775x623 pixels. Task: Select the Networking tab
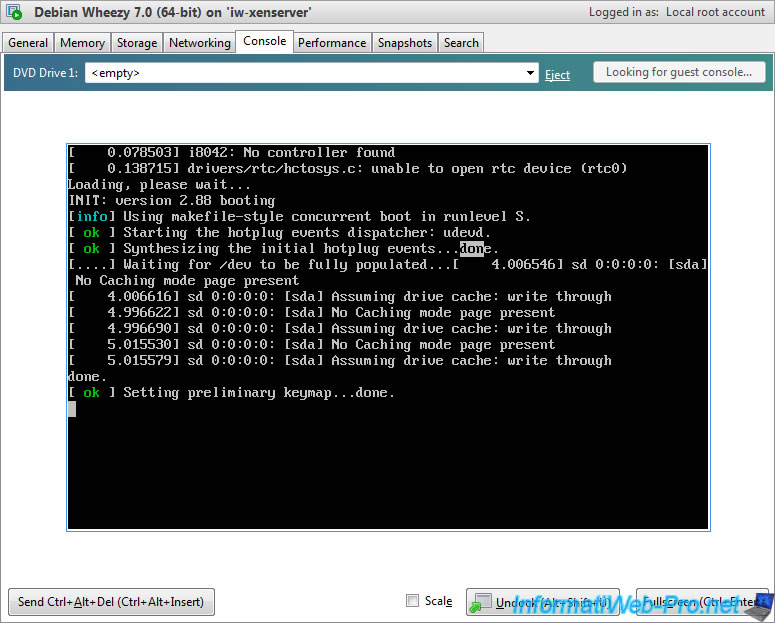[199, 43]
